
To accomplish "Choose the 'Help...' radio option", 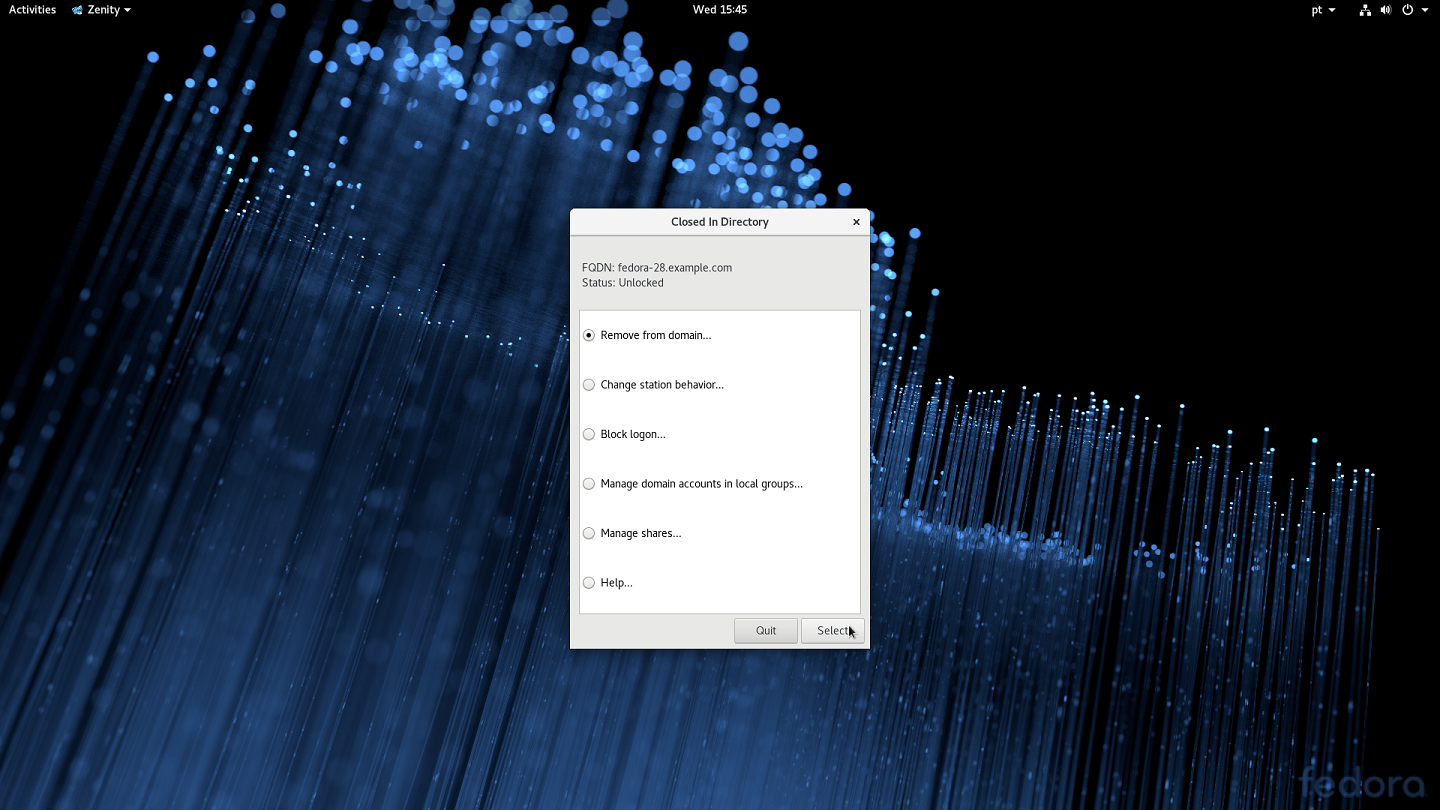I will [x=589, y=583].
